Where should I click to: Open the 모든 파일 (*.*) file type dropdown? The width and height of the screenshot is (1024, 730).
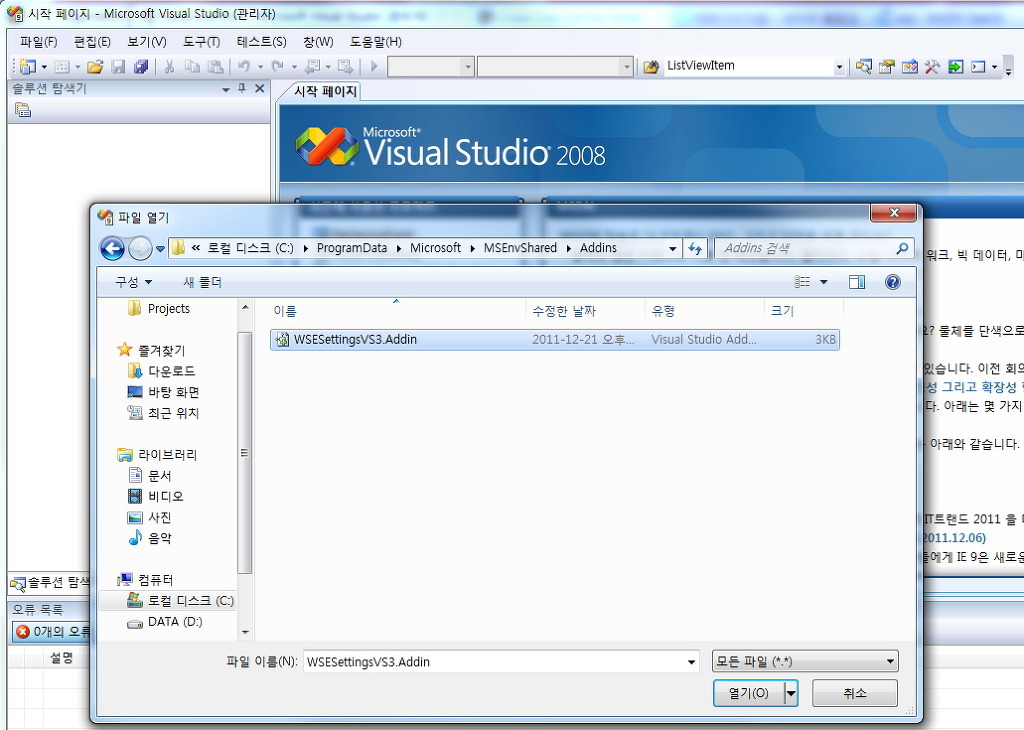point(805,661)
